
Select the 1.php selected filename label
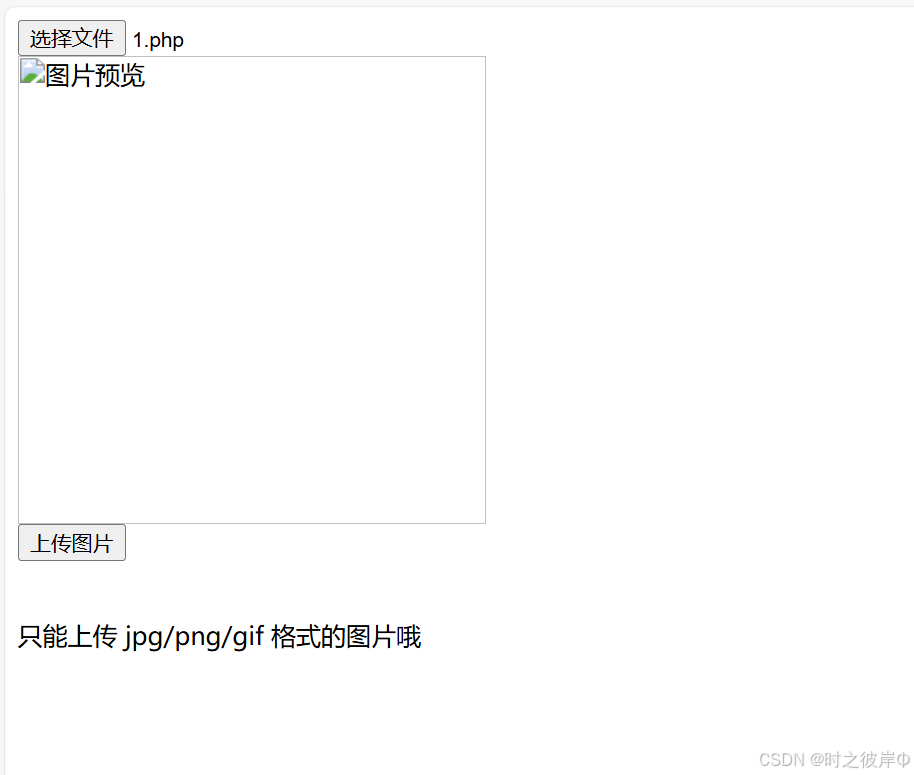coord(158,40)
